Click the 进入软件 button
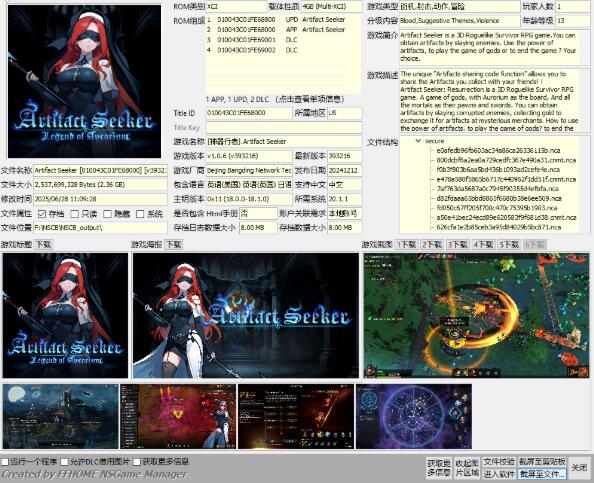The height and width of the screenshot is (483, 594). tap(499, 474)
